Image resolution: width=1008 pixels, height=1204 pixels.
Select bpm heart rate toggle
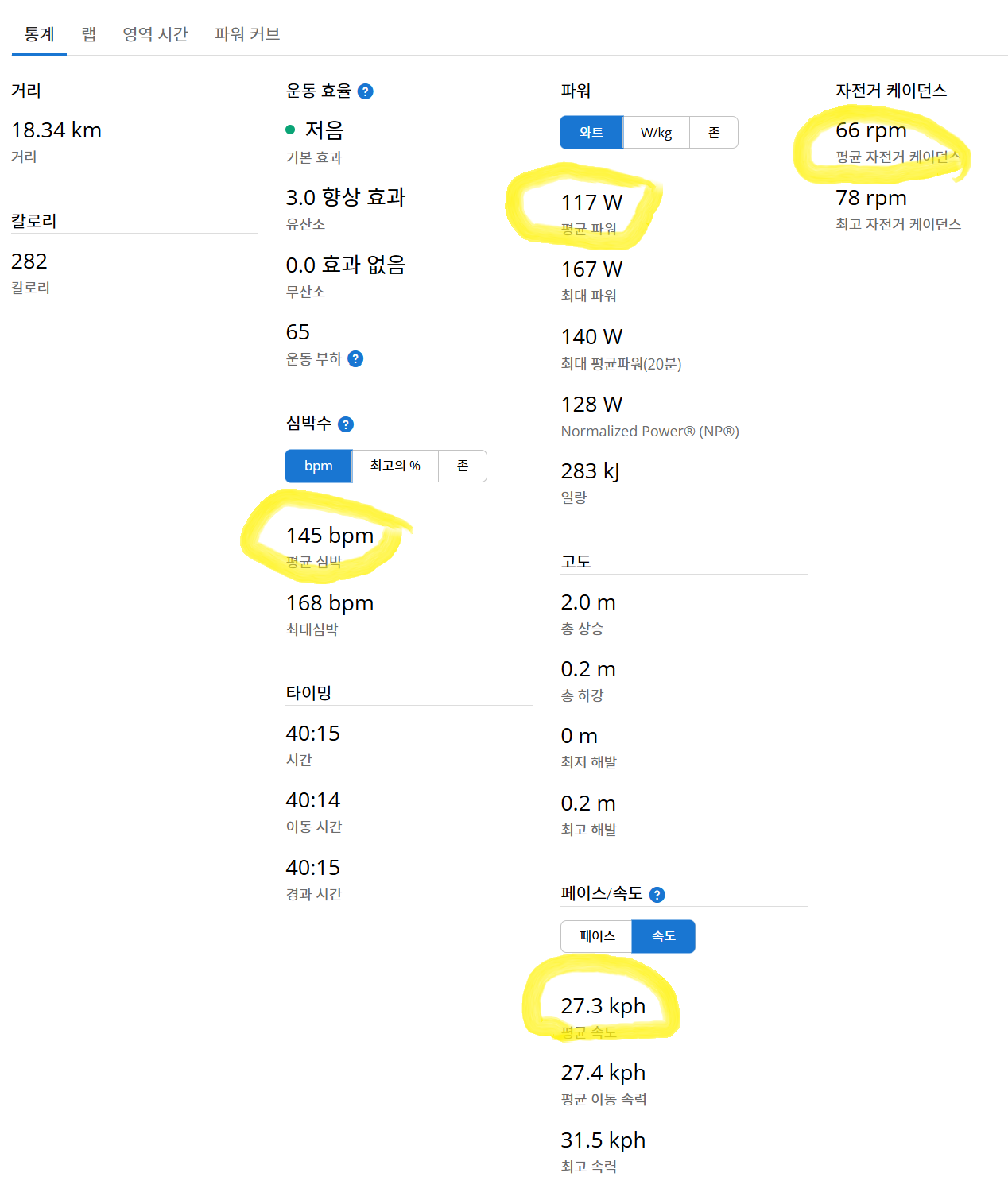tap(319, 467)
